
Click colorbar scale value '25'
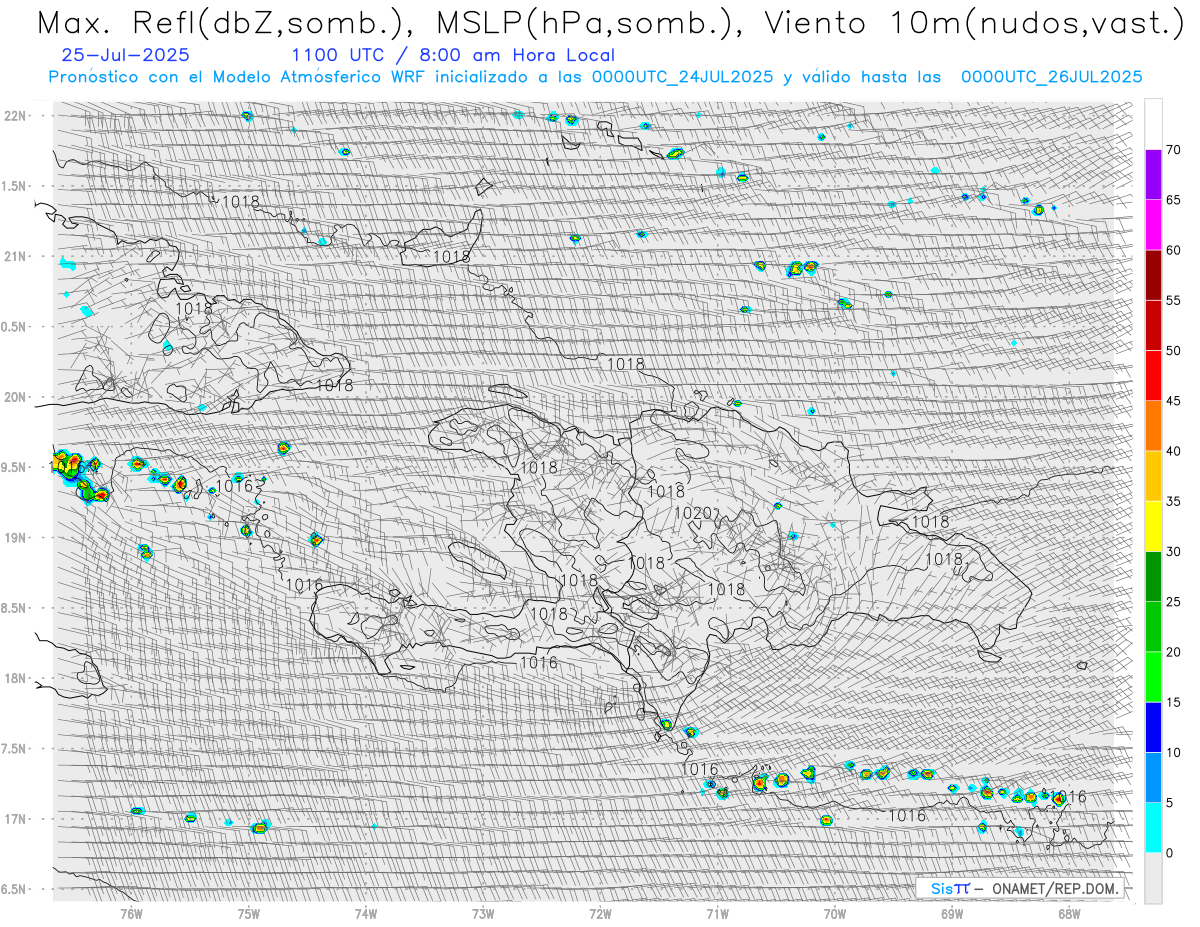(x=1173, y=602)
